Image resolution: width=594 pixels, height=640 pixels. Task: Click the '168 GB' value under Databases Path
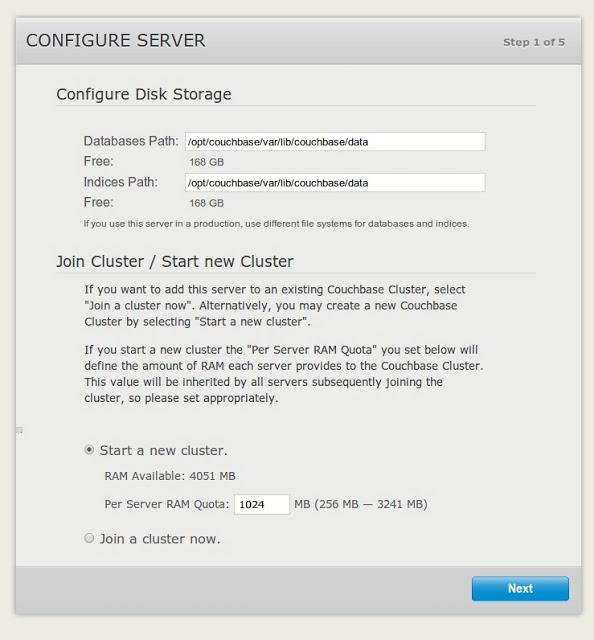206,162
